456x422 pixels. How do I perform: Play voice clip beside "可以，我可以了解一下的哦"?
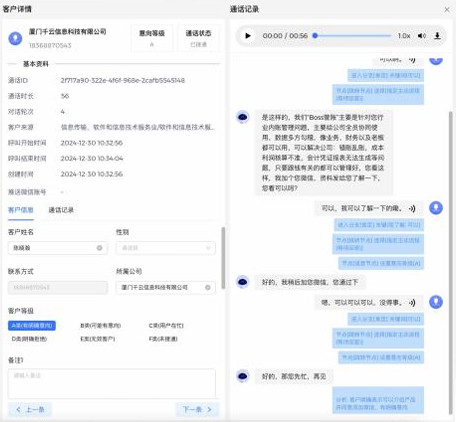(x=412, y=209)
